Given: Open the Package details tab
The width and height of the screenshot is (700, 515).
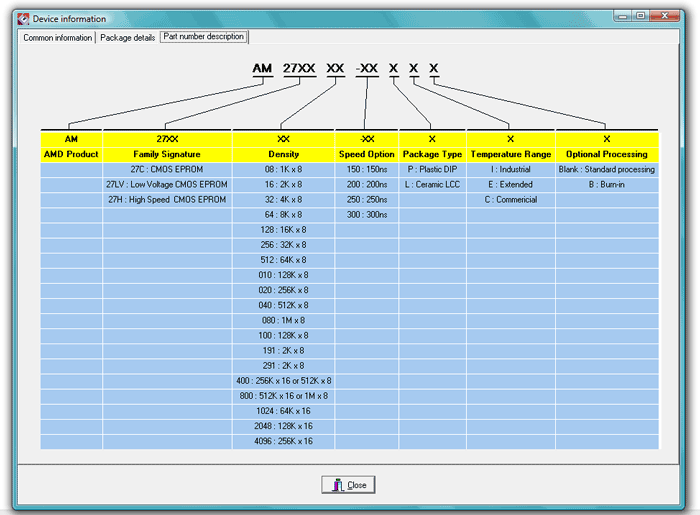Looking at the screenshot, I should [x=127, y=37].
